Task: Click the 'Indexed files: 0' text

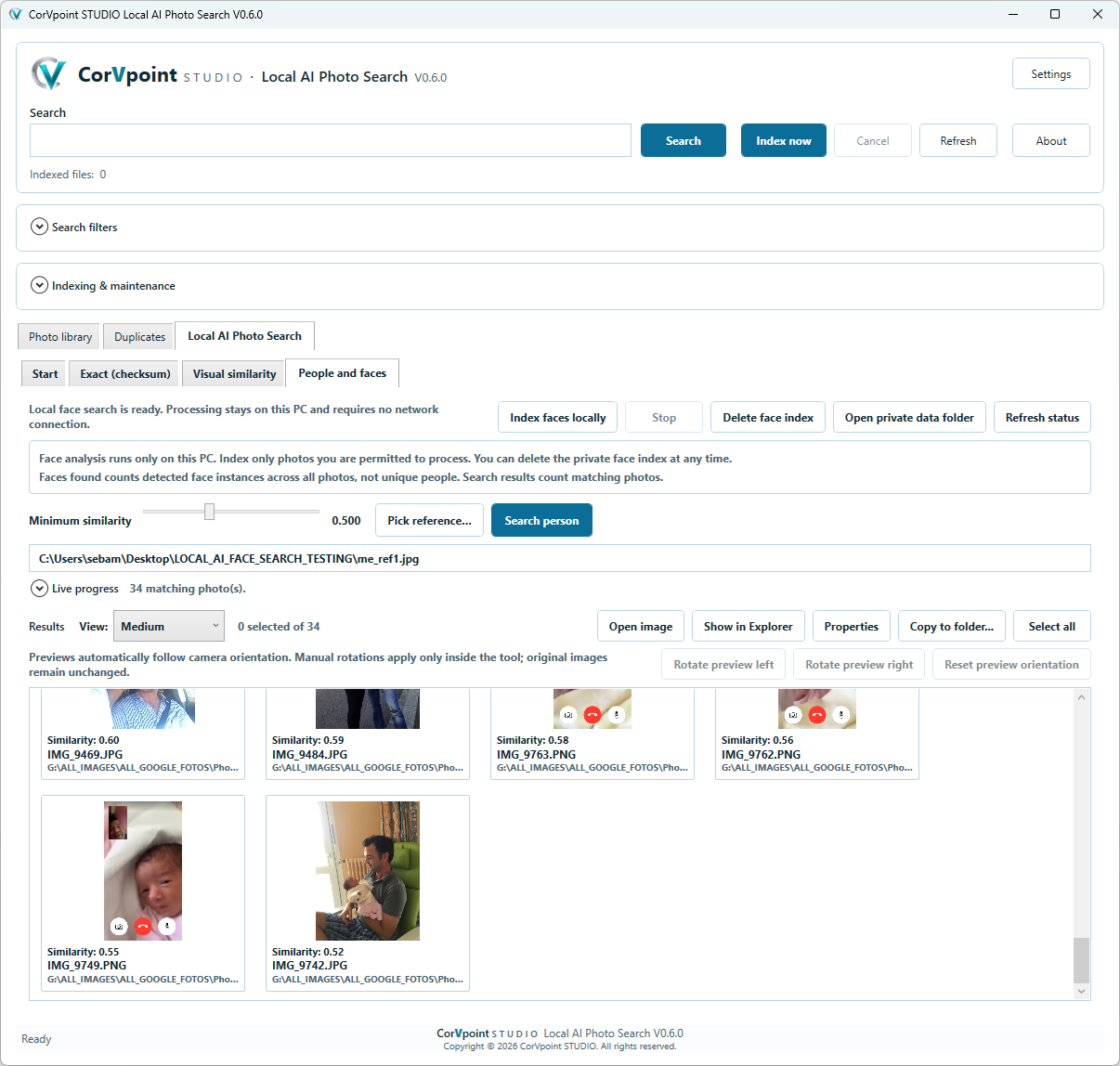Action: click(68, 175)
